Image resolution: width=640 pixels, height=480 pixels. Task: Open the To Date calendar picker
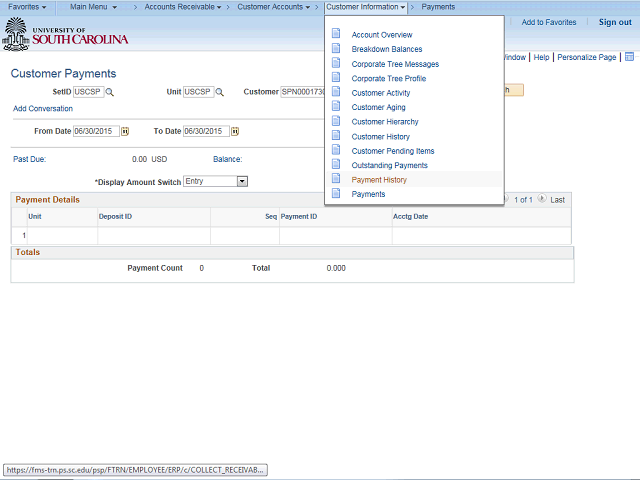pos(236,131)
